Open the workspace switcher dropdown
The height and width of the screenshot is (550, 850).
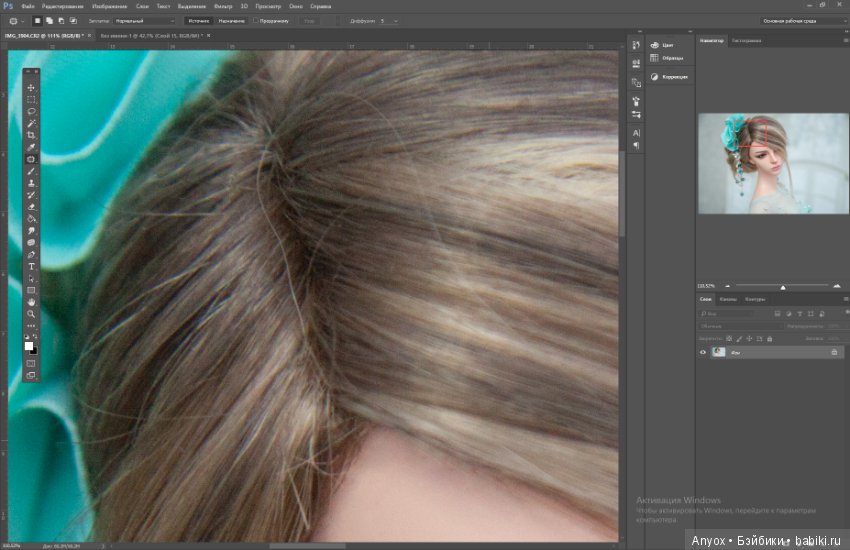(803, 21)
